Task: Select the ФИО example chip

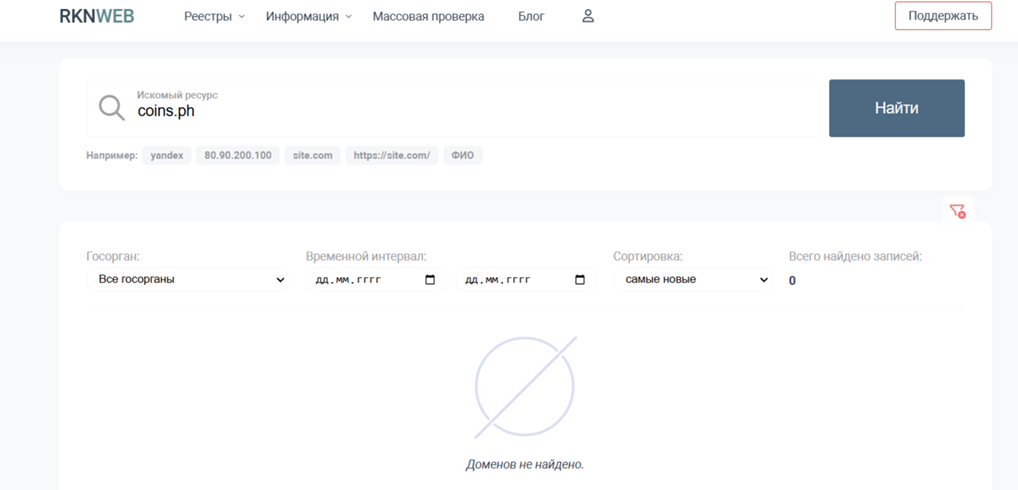Action: [x=462, y=156]
